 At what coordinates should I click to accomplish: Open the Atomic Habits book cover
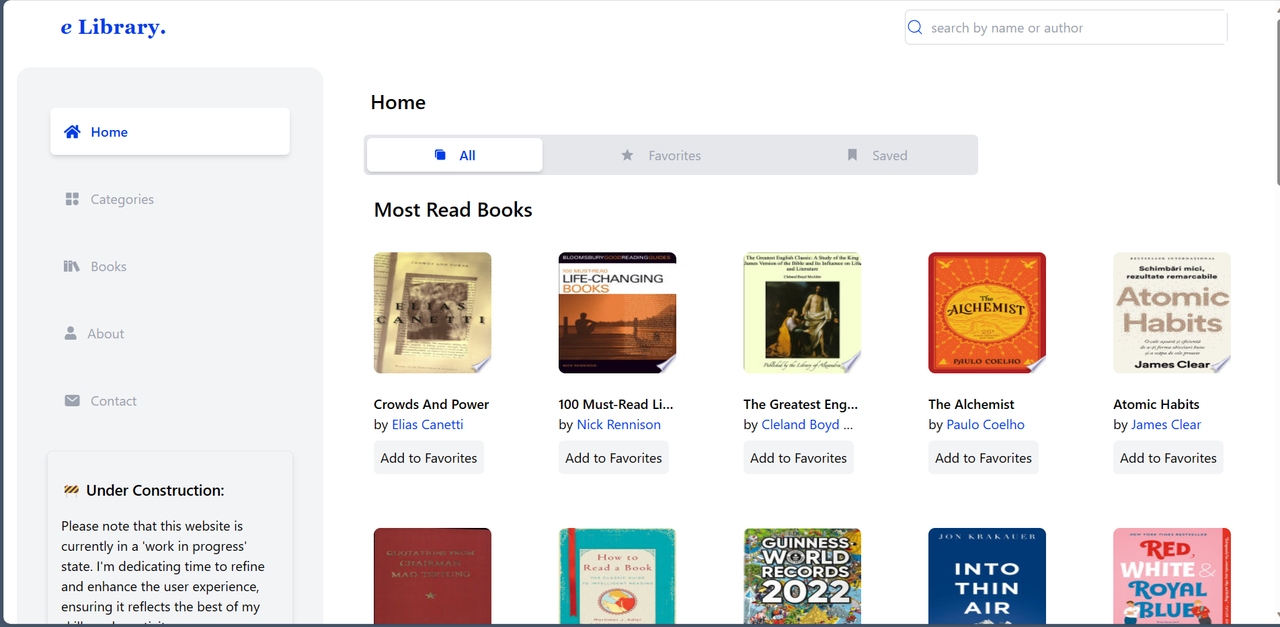coord(1172,313)
